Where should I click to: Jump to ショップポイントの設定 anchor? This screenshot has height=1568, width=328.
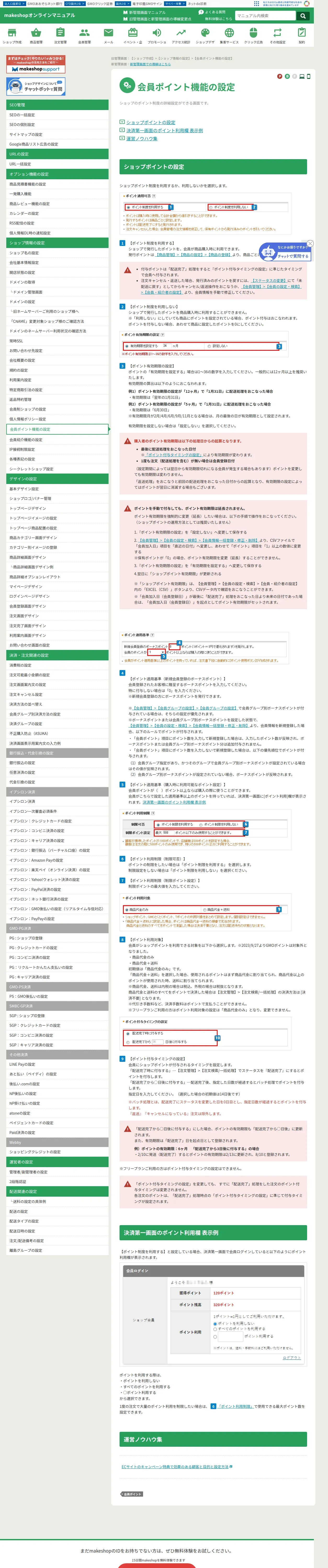pyautogui.click(x=151, y=122)
